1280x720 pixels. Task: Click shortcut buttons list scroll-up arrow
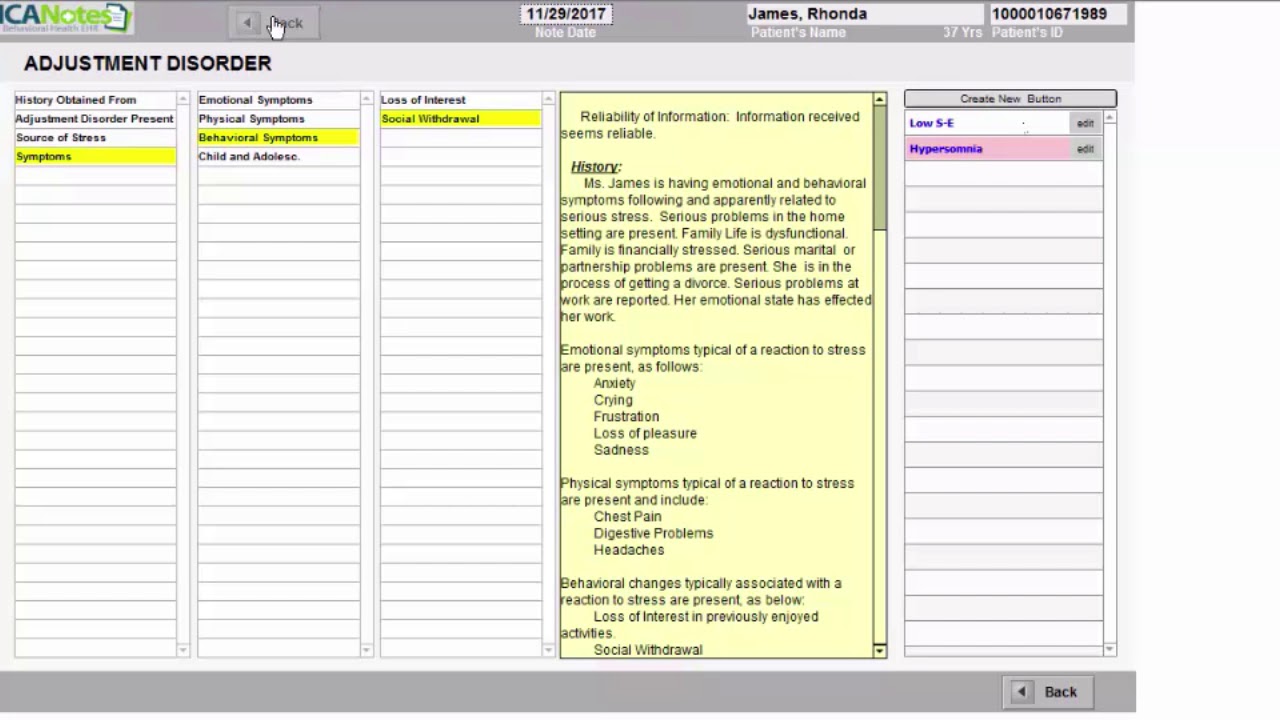[1110, 120]
